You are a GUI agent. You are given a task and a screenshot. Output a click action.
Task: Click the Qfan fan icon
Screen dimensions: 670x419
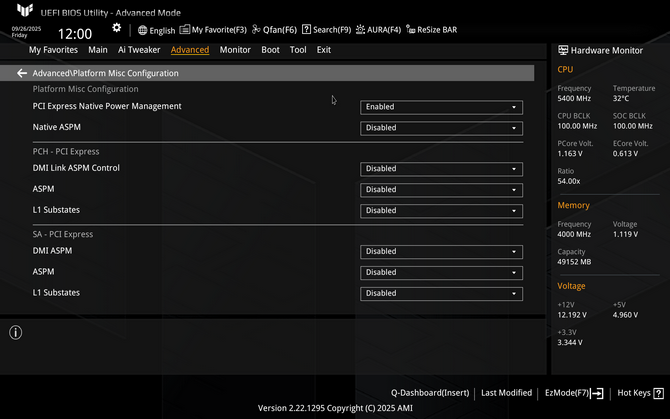pyautogui.click(x=256, y=29)
